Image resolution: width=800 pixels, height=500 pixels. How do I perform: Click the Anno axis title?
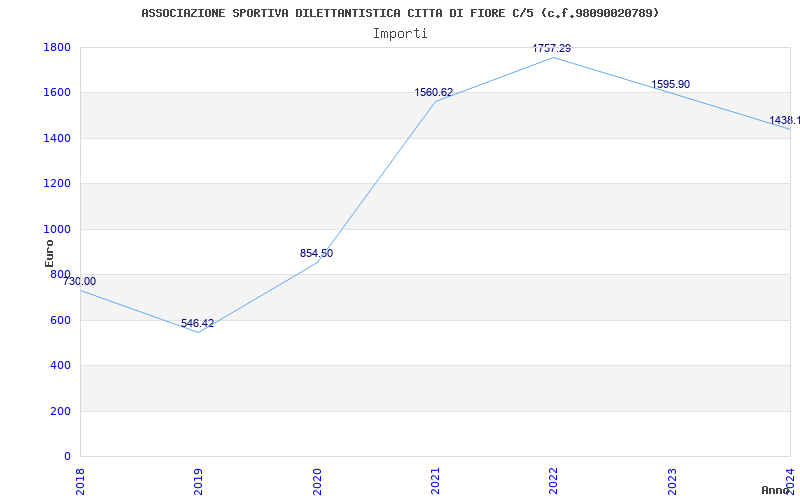[x=775, y=490]
